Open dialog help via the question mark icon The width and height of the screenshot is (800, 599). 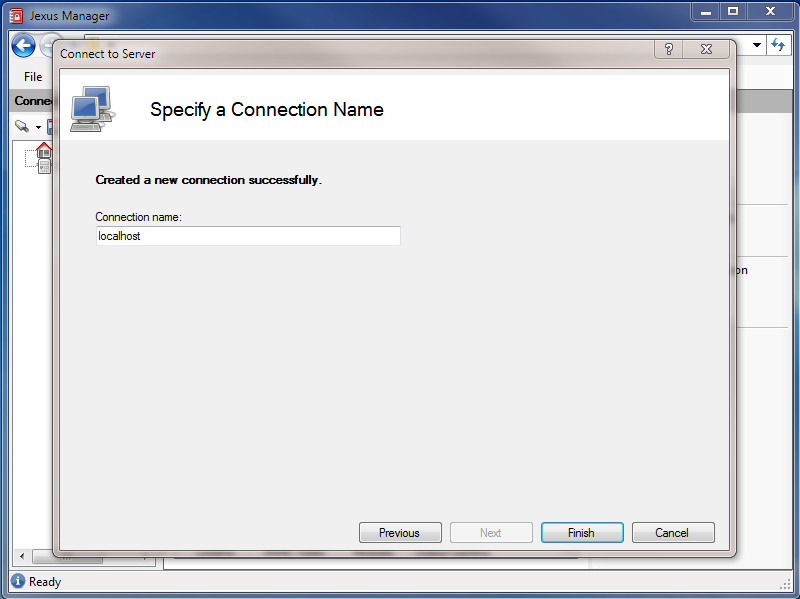667,47
